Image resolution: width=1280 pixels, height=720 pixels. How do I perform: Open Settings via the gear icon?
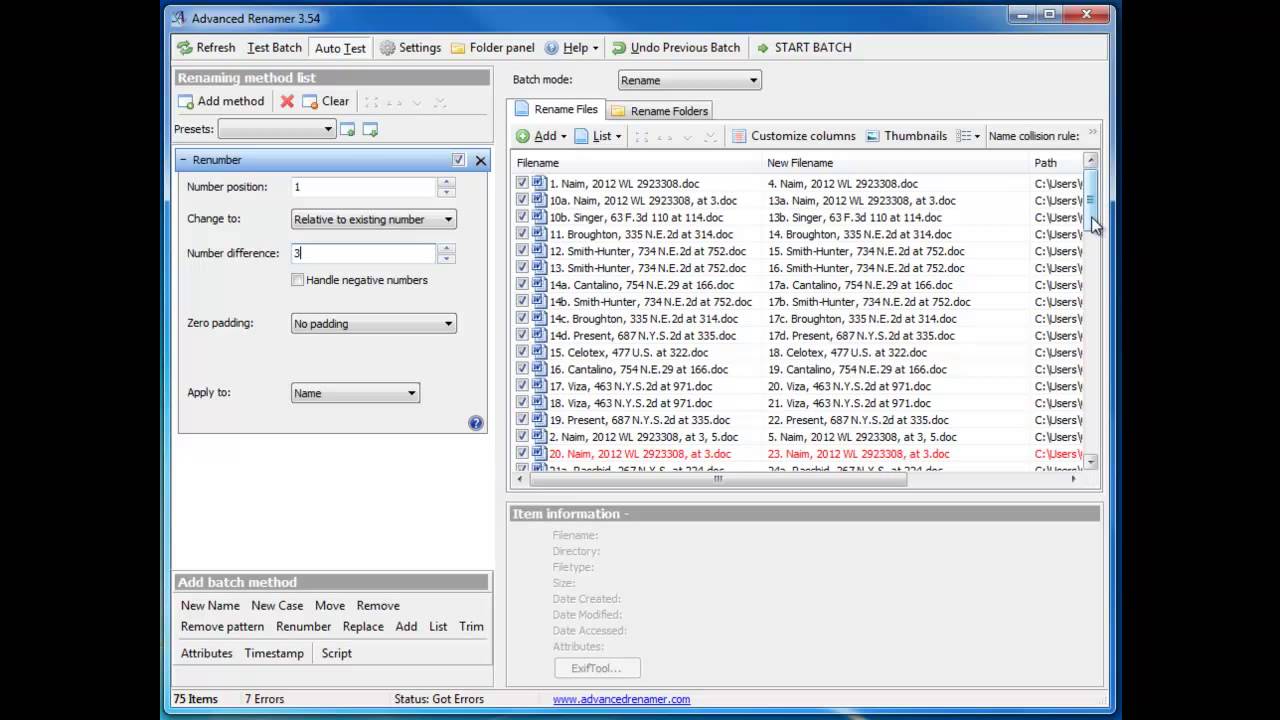click(x=387, y=48)
